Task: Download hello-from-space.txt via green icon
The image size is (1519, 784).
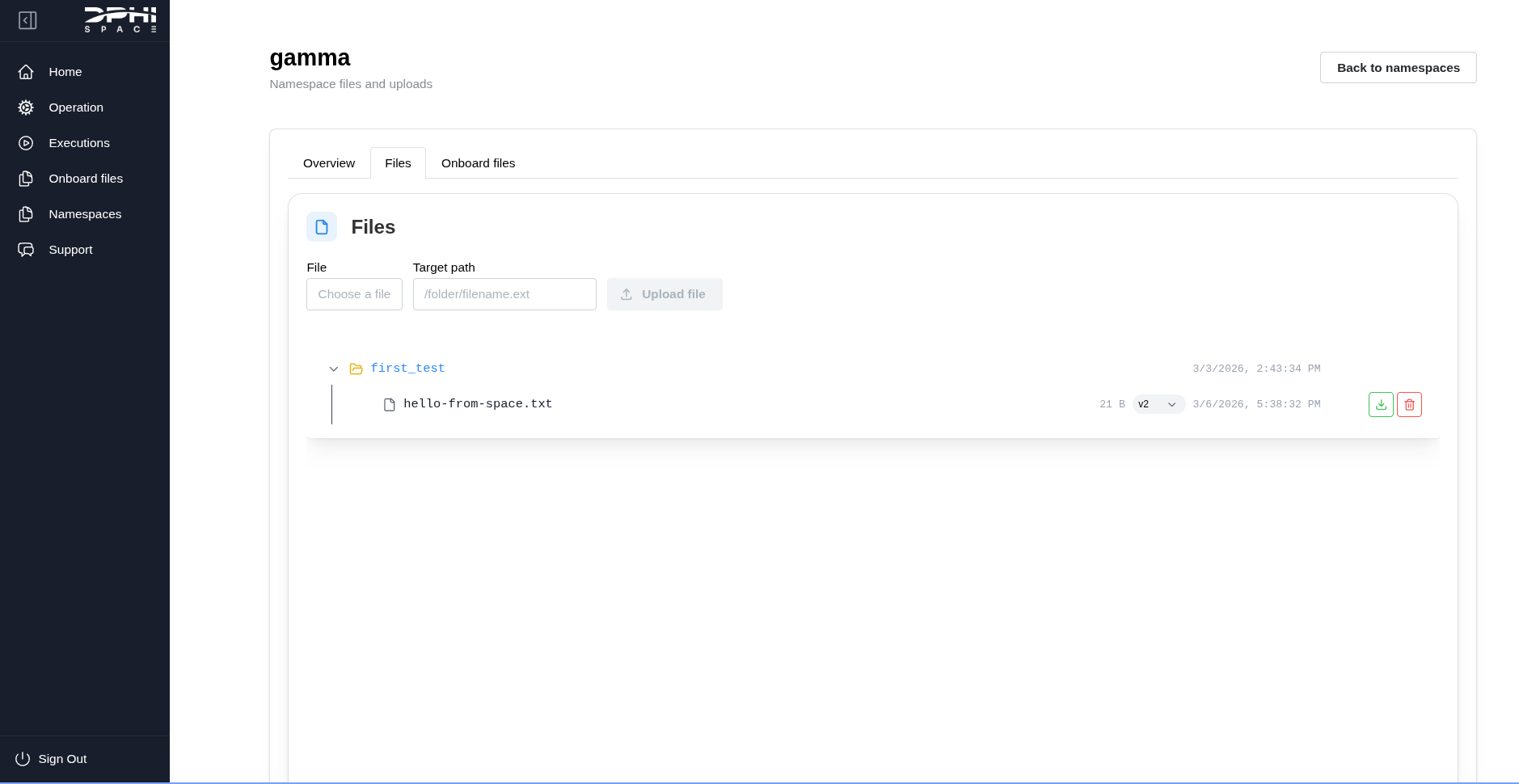Action: [x=1381, y=404]
